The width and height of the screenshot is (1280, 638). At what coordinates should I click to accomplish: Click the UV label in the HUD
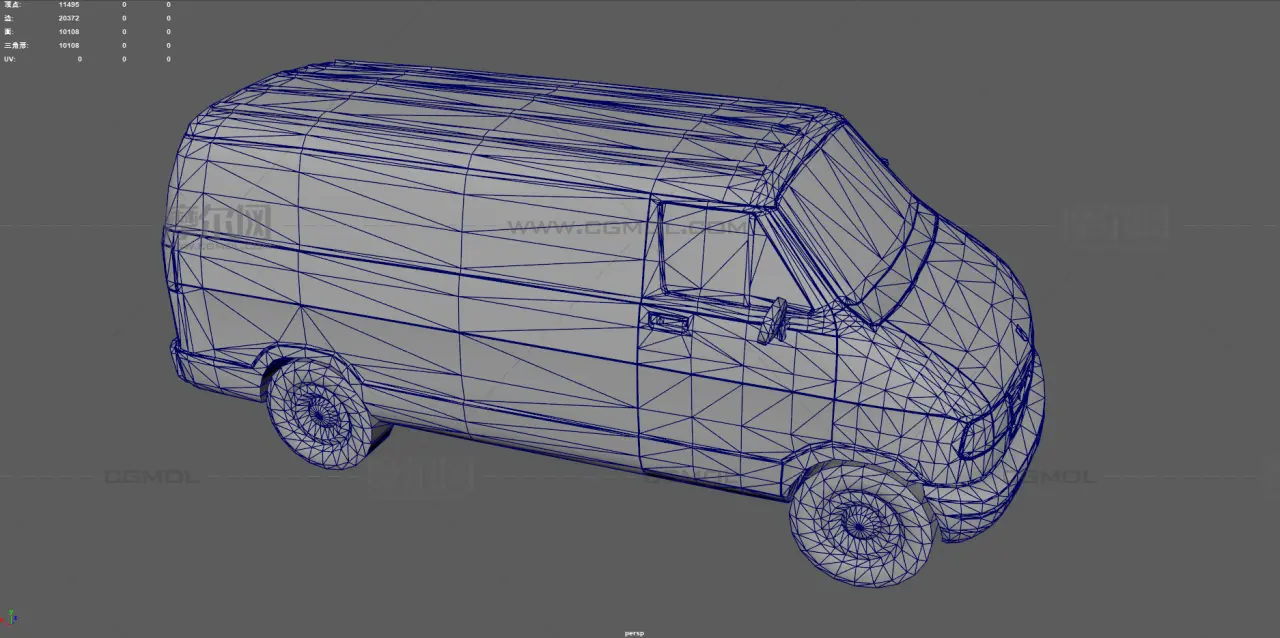(x=10, y=59)
